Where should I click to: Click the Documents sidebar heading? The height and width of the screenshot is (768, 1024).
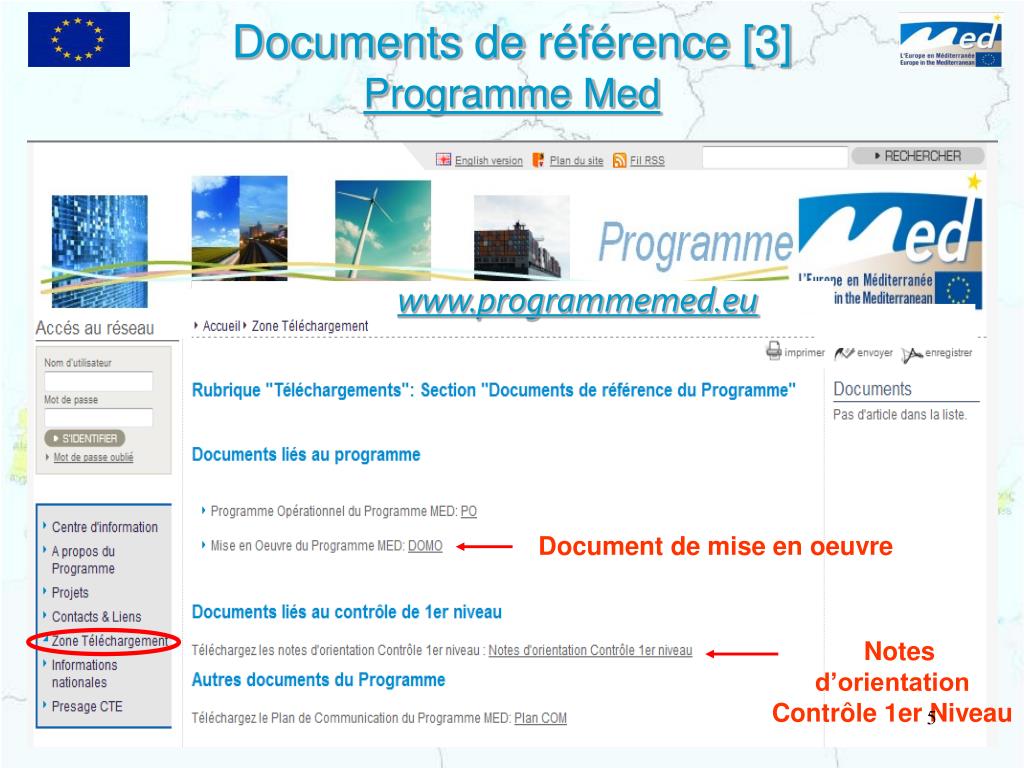872,389
